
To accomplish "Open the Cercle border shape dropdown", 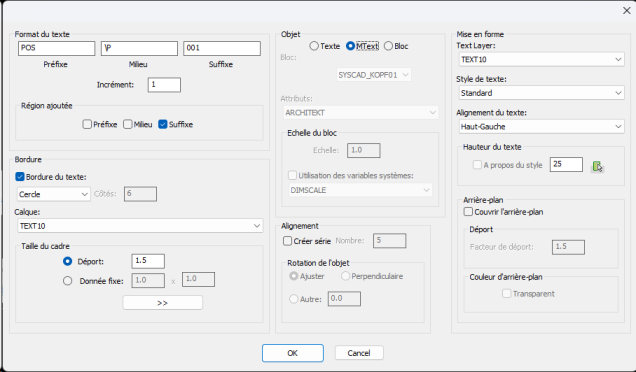I will click(x=54, y=194).
